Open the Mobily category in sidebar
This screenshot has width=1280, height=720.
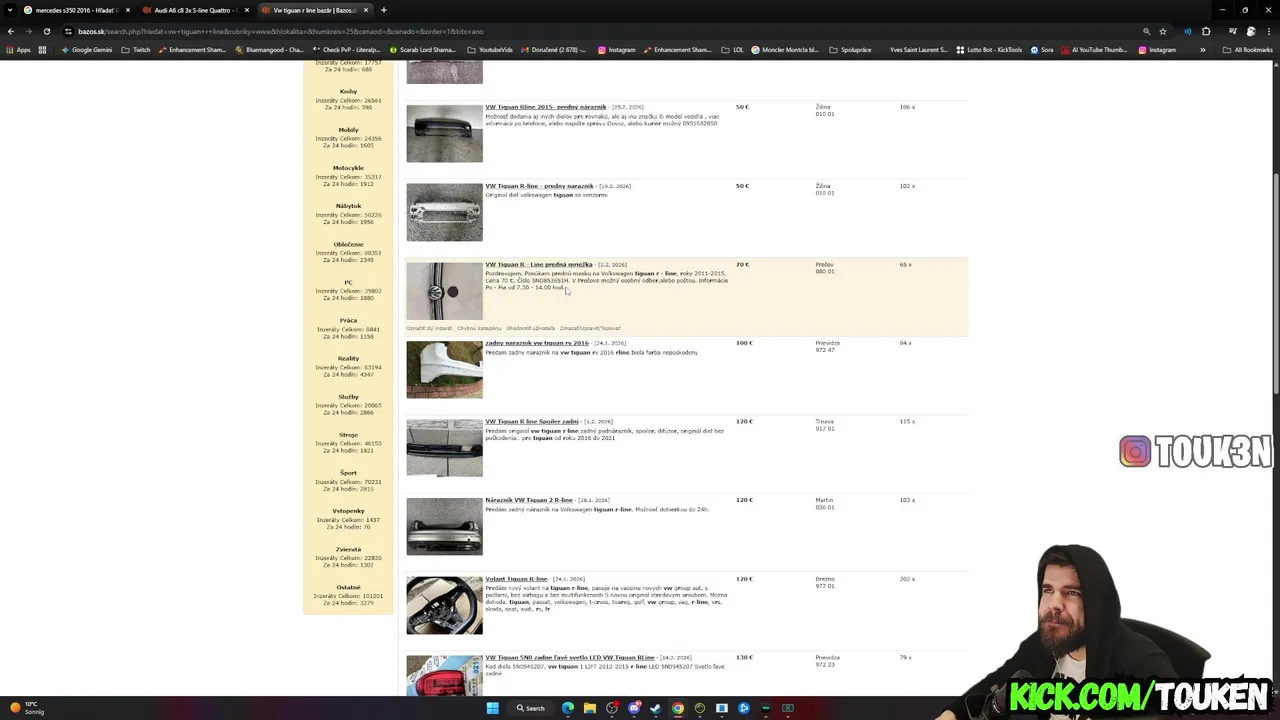pos(348,130)
